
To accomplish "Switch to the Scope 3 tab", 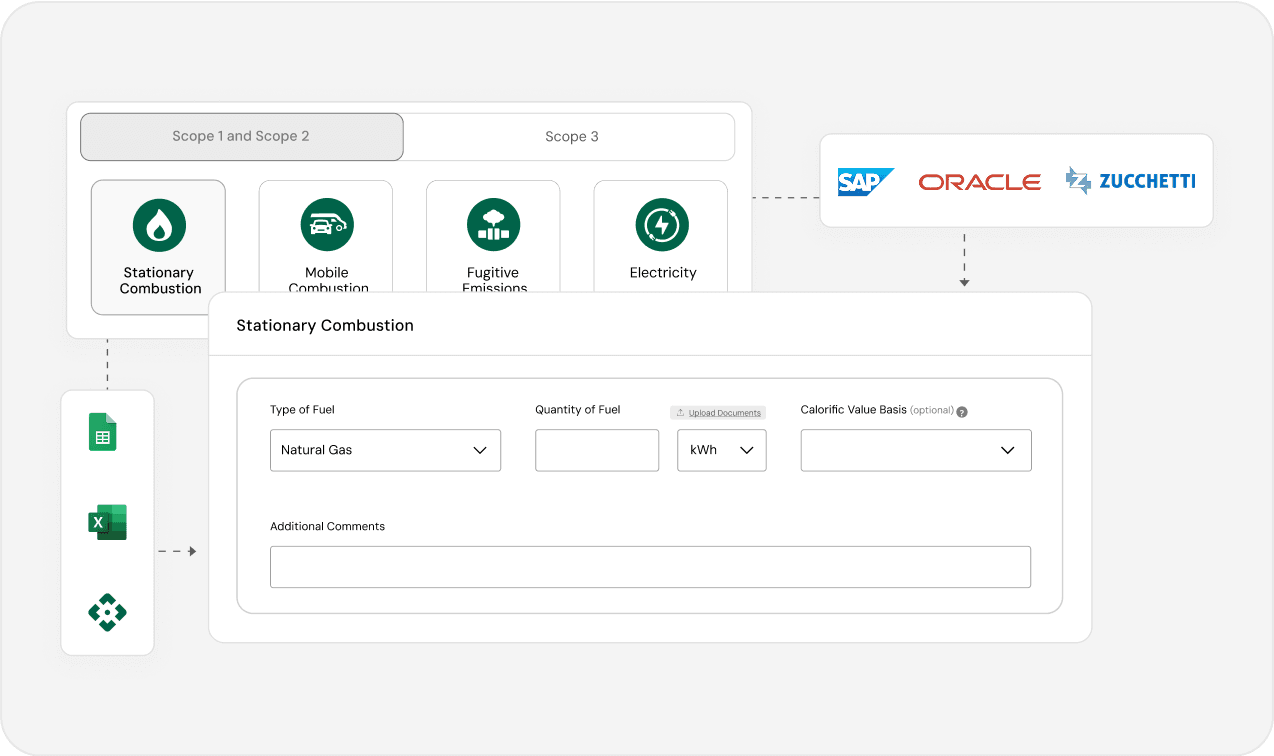I will coord(571,137).
